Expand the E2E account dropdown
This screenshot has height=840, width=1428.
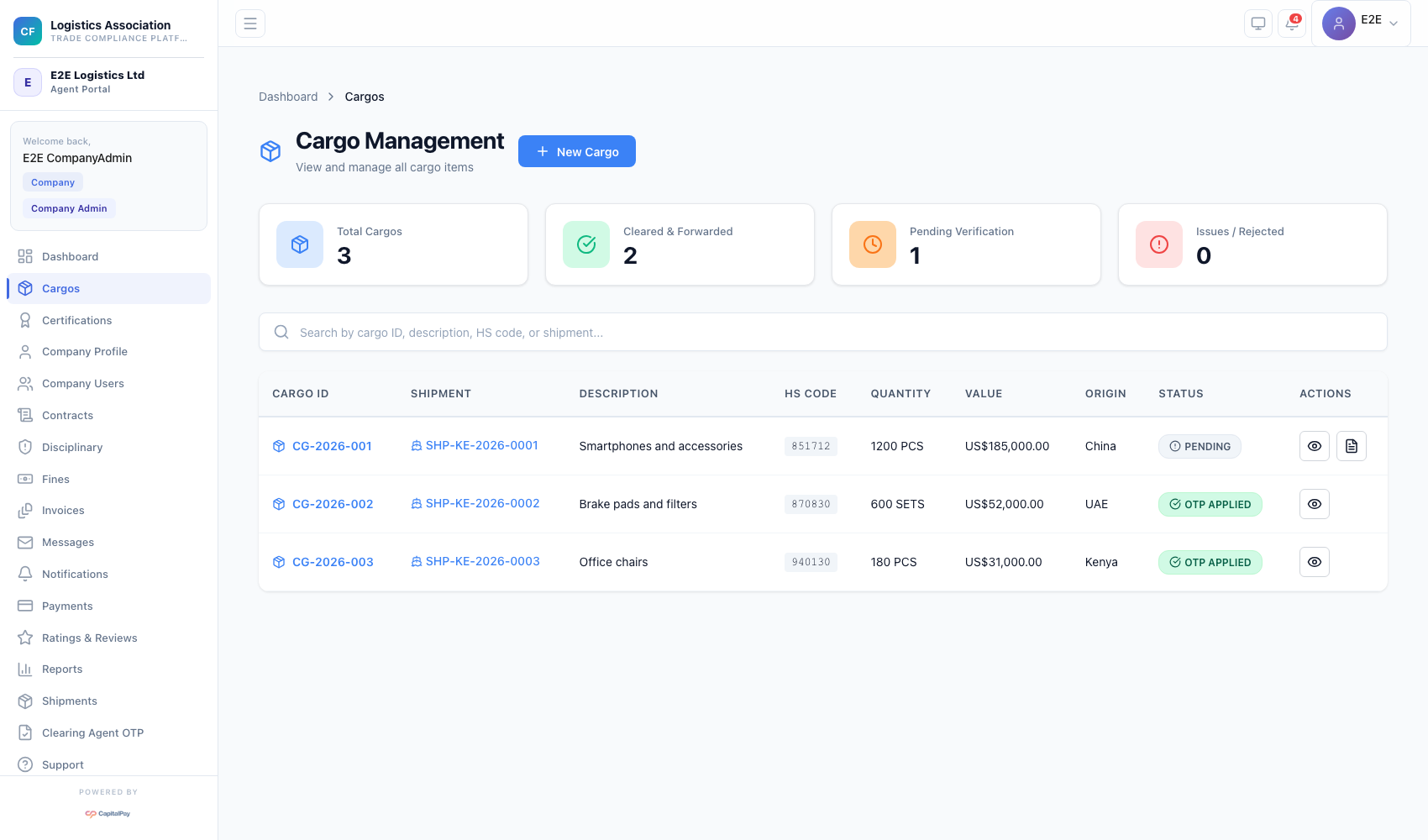[x=1361, y=20]
